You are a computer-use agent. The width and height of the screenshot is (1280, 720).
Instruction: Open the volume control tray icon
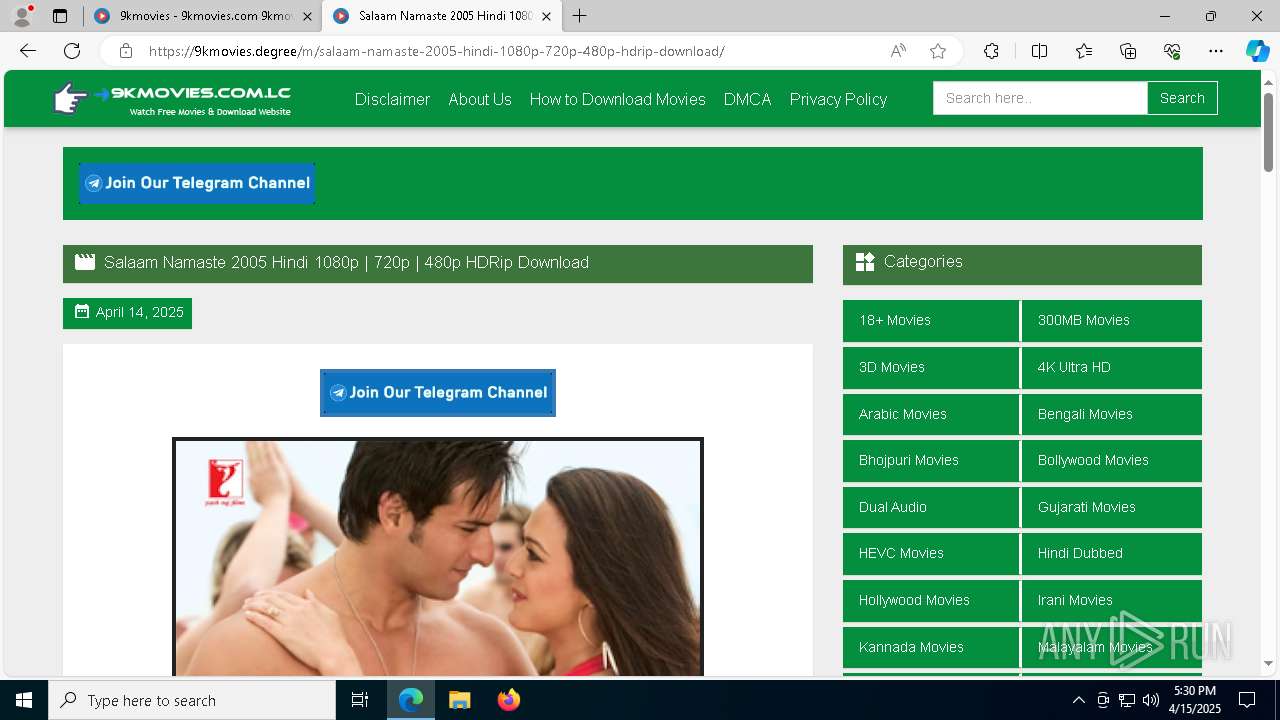(x=1151, y=700)
